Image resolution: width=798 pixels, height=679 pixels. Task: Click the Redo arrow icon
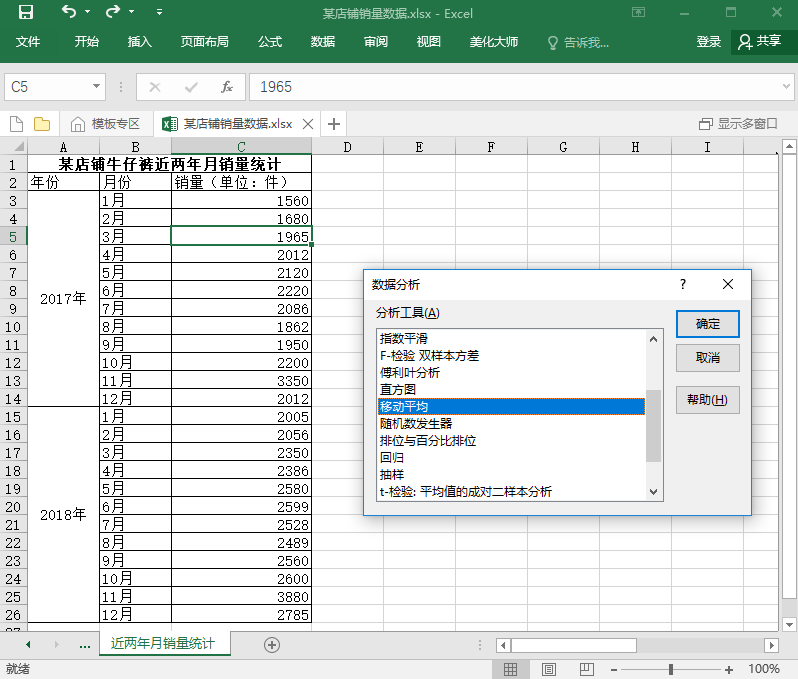click(x=112, y=13)
